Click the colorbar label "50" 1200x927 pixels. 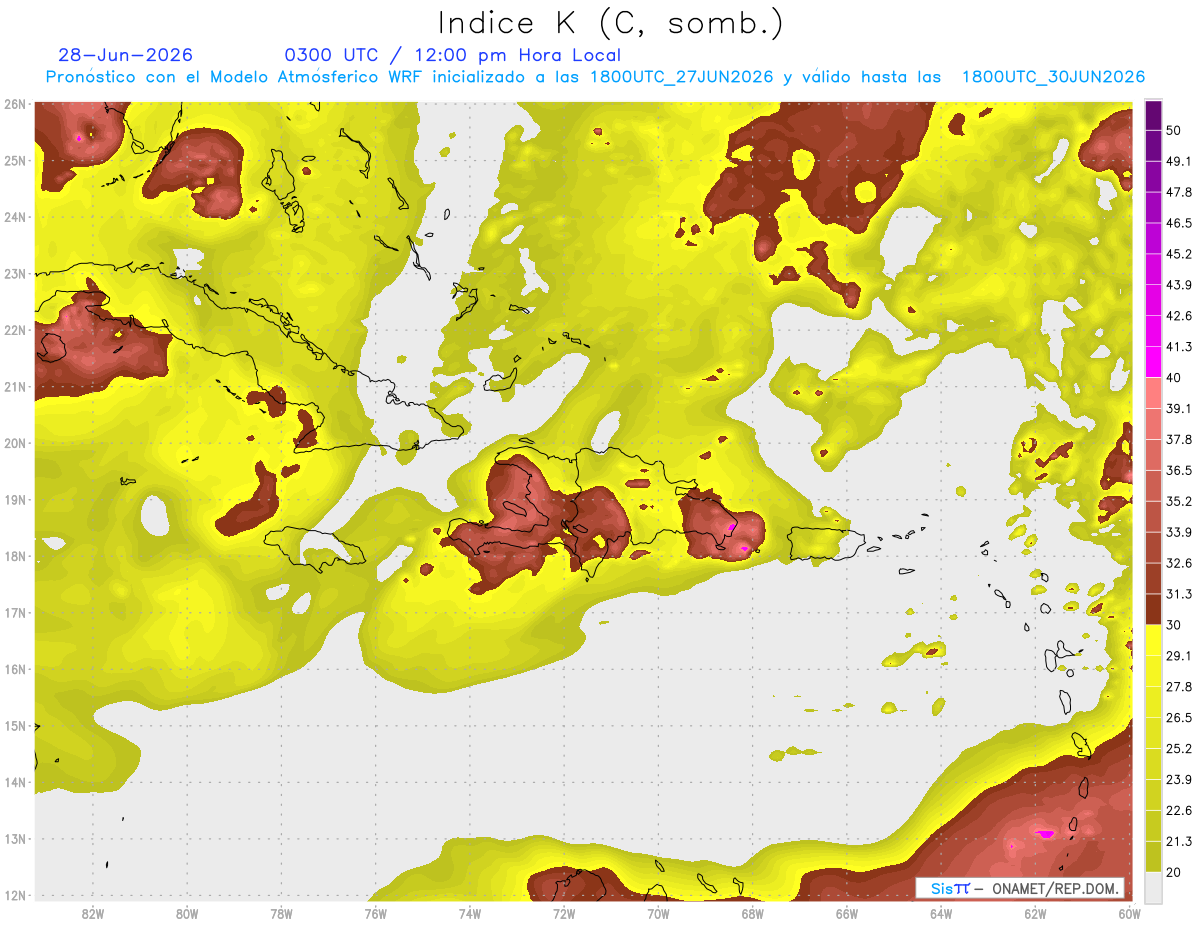click(x=1174, y=130)
